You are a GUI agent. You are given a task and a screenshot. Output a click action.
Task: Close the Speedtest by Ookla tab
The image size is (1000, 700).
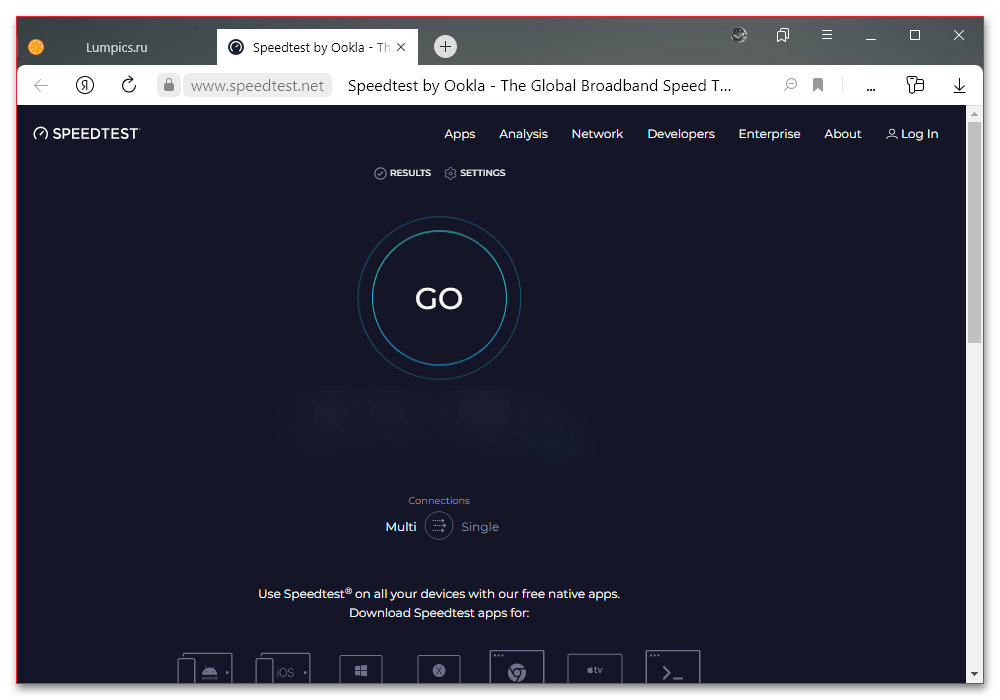401,47
